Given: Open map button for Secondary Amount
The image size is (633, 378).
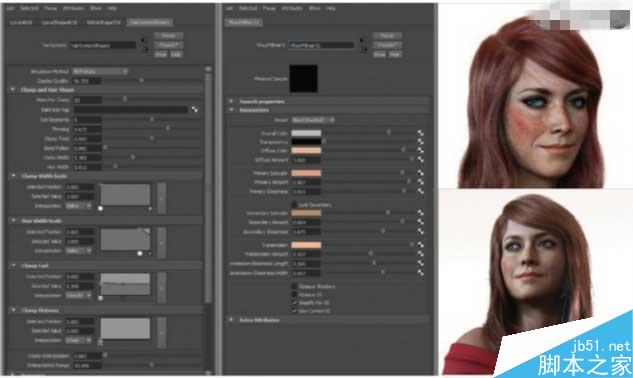Looking at the screenshot, I should pyautogui.click(x=420, y=222).
